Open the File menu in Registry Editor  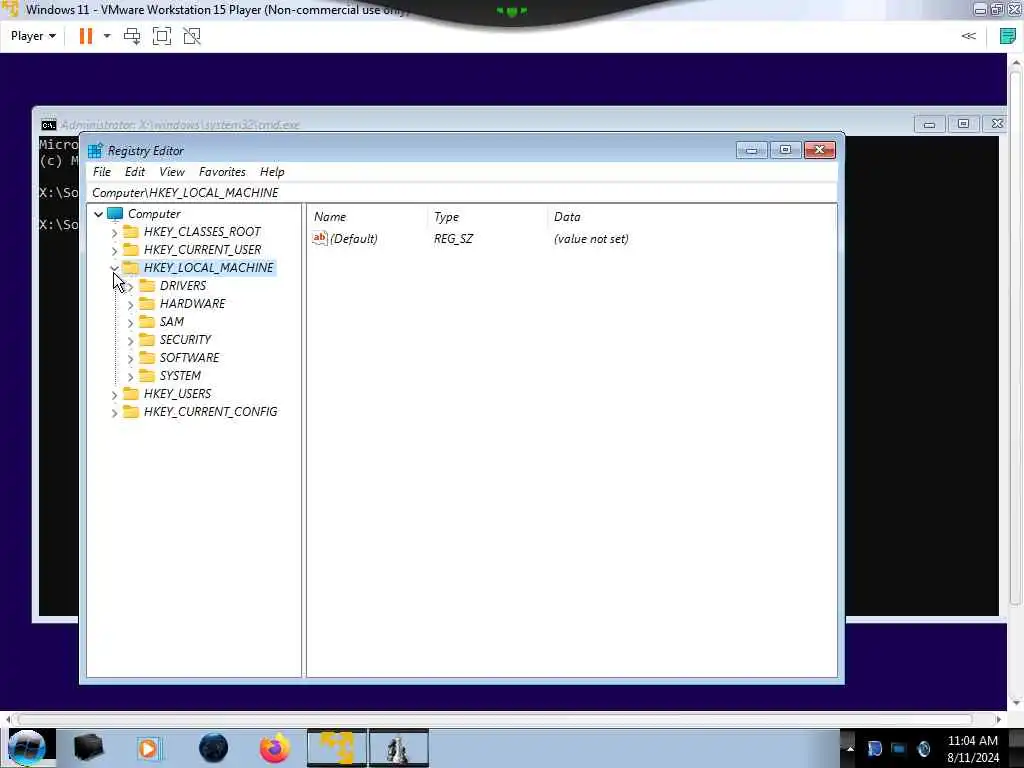click(x=102, y=172)
